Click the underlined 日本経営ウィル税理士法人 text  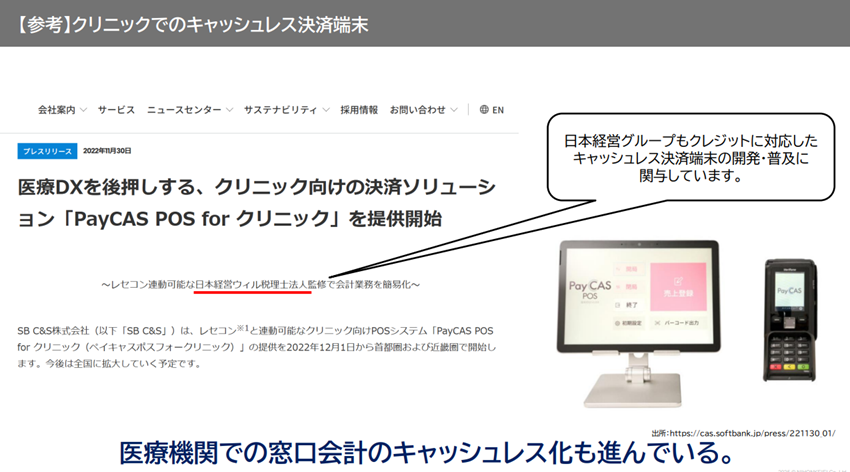[x=251, y=285]
